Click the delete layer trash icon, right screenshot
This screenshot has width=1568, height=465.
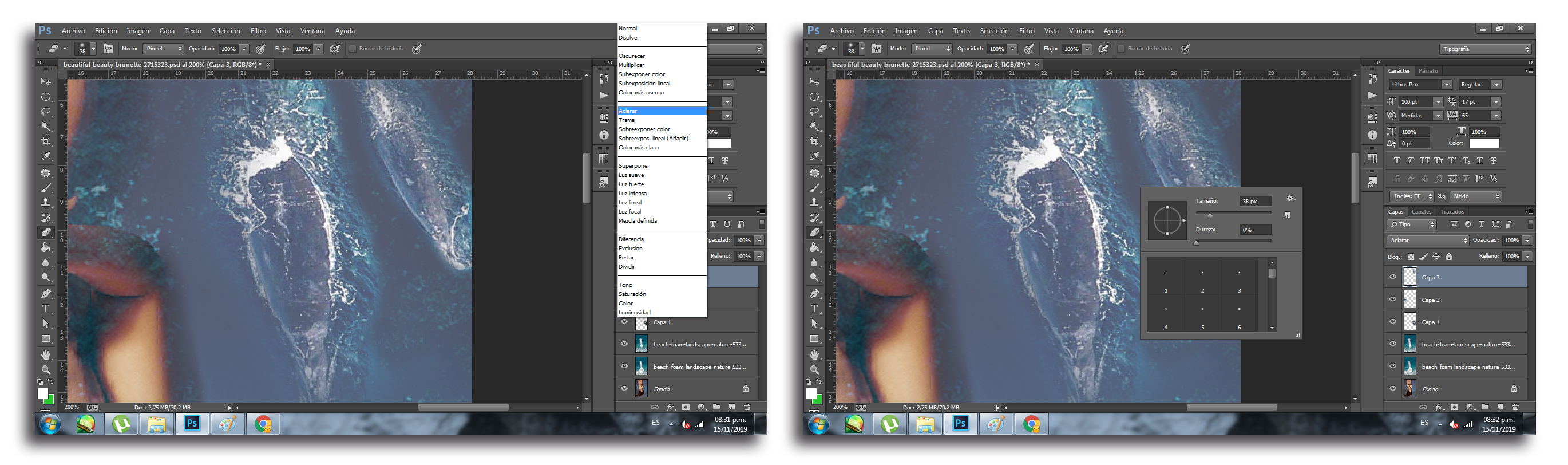coord(1516,407)
